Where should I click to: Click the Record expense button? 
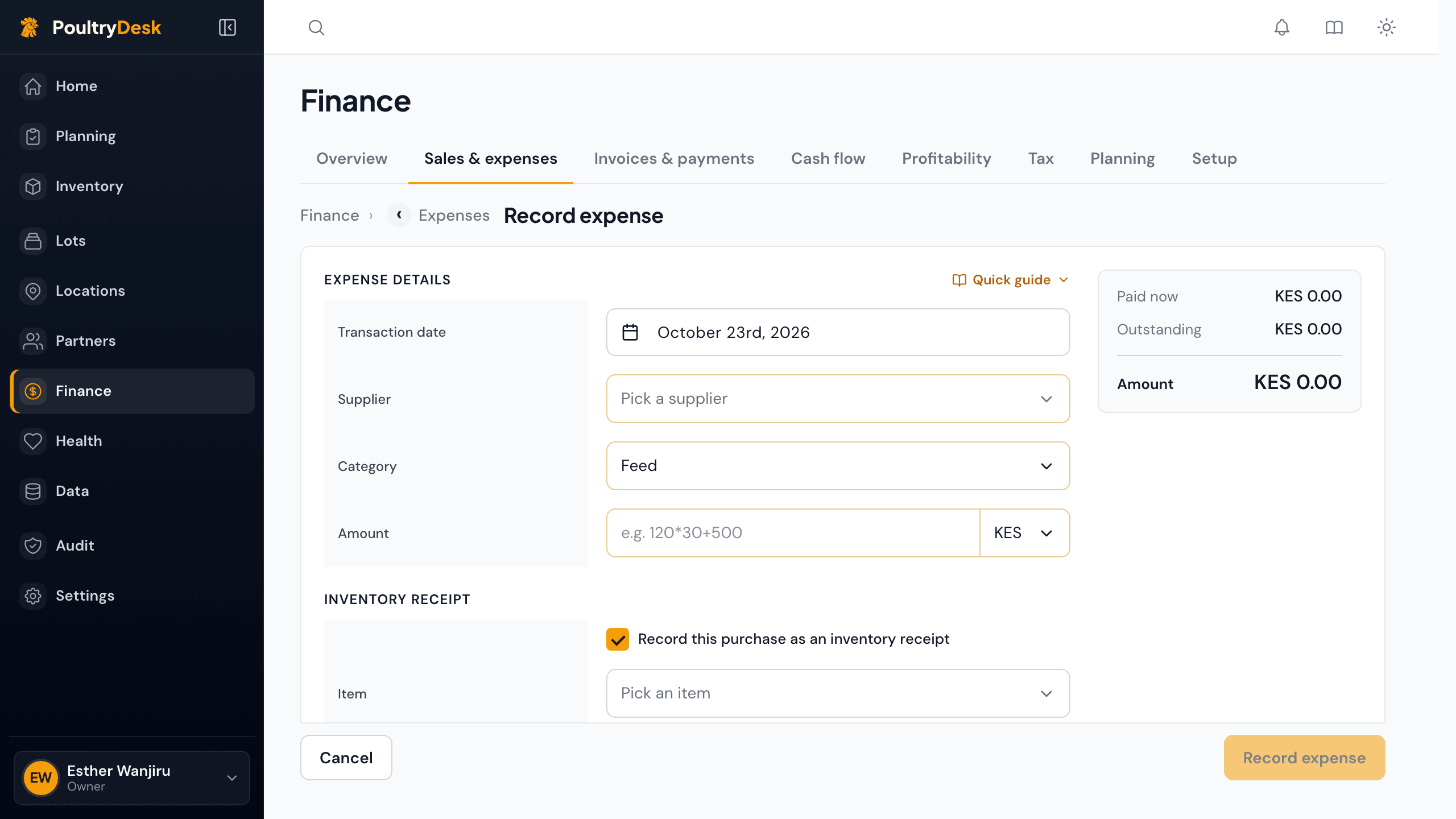click(1304, 758)
